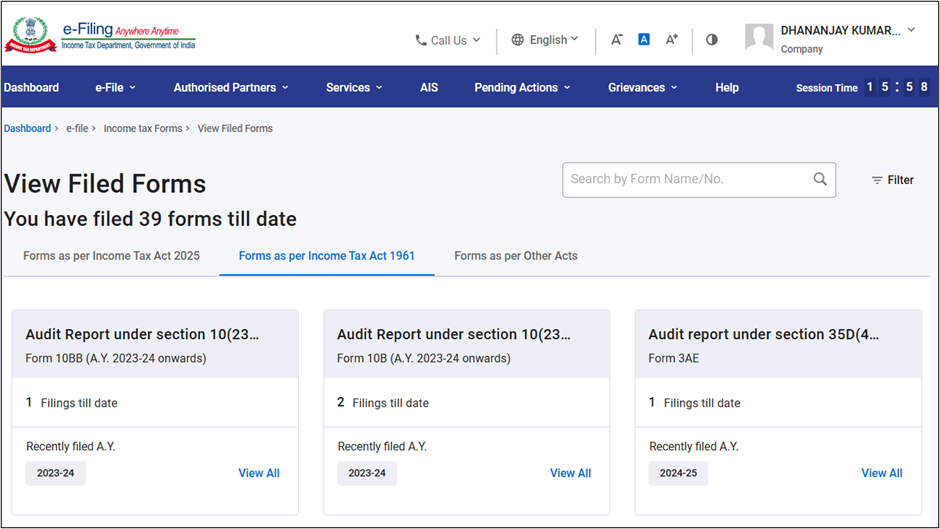940x529 pixels.
Task: Expand the e-File menu
Action: [115, 88]
